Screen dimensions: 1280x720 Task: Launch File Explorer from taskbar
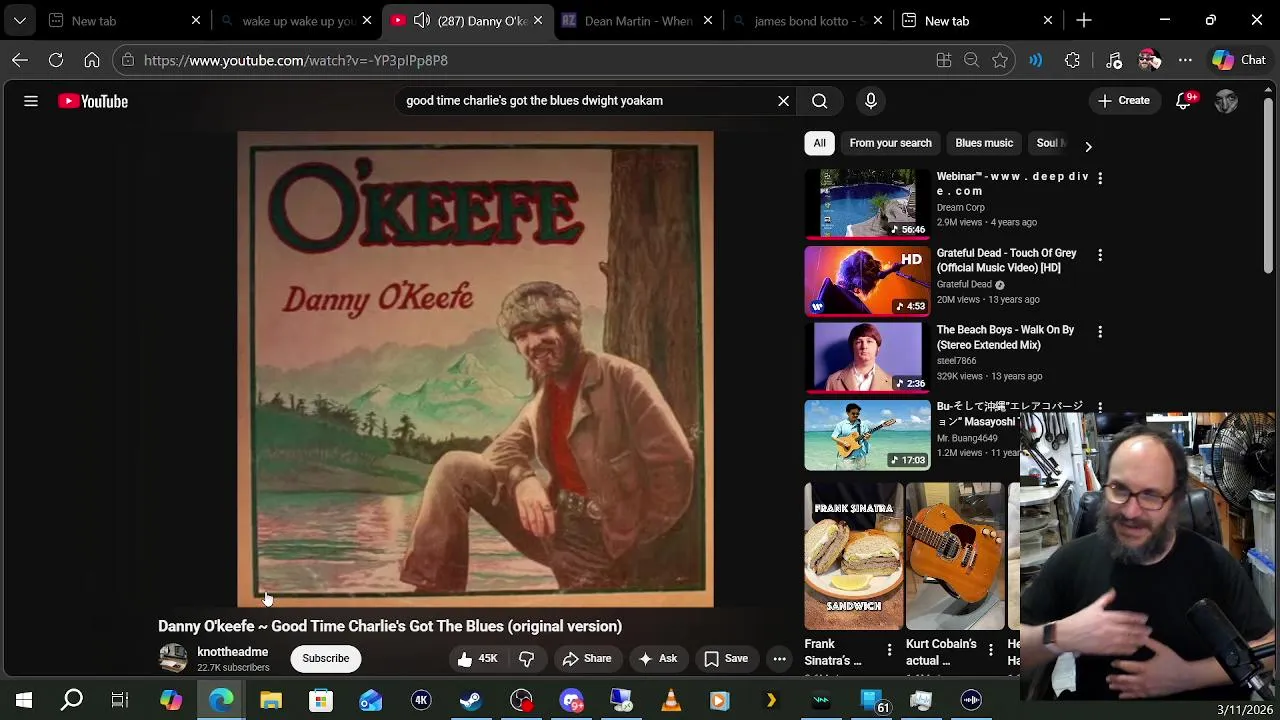(271, 700)
